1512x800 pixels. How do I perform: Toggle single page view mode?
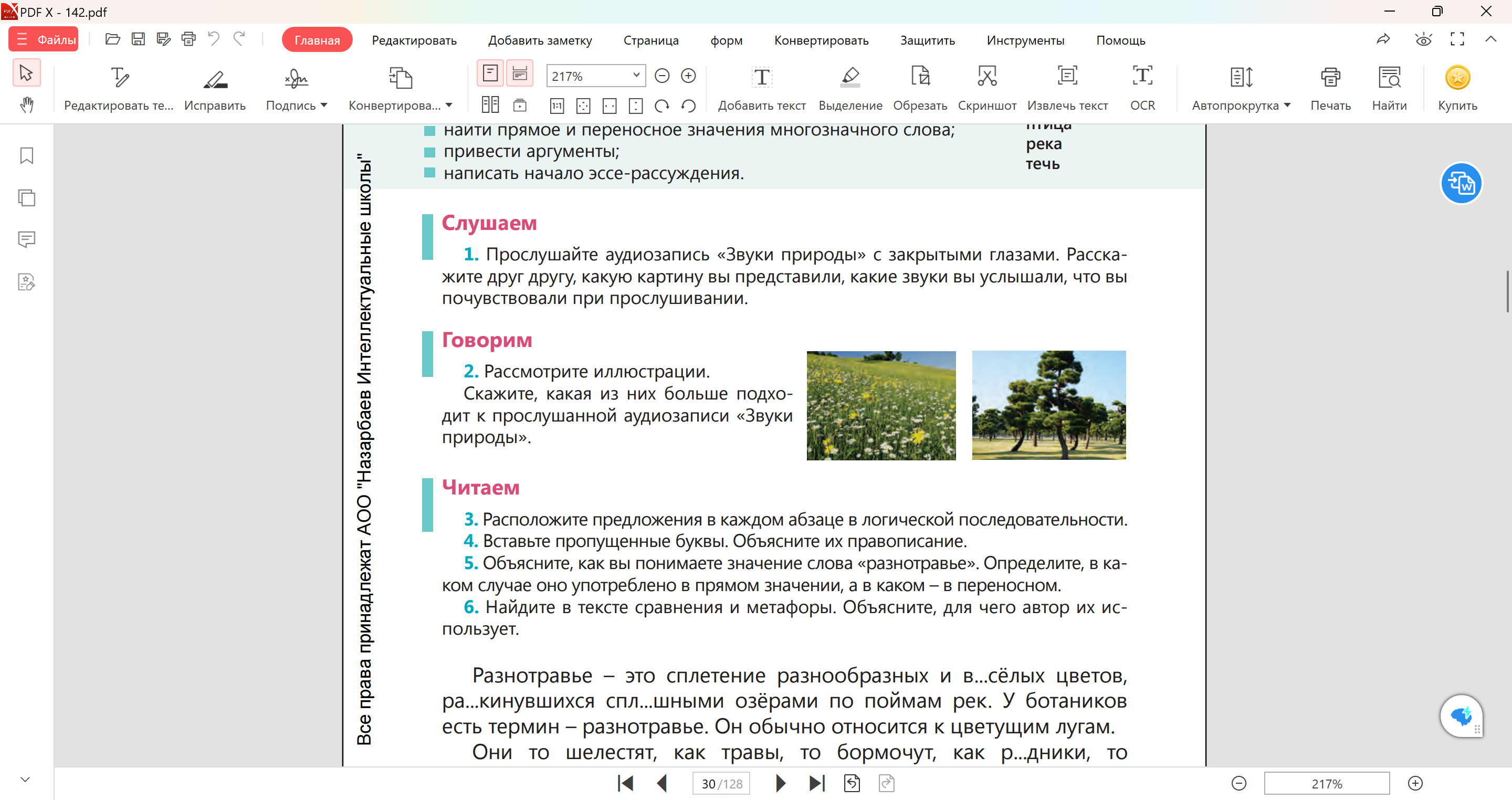pos(490,73)
